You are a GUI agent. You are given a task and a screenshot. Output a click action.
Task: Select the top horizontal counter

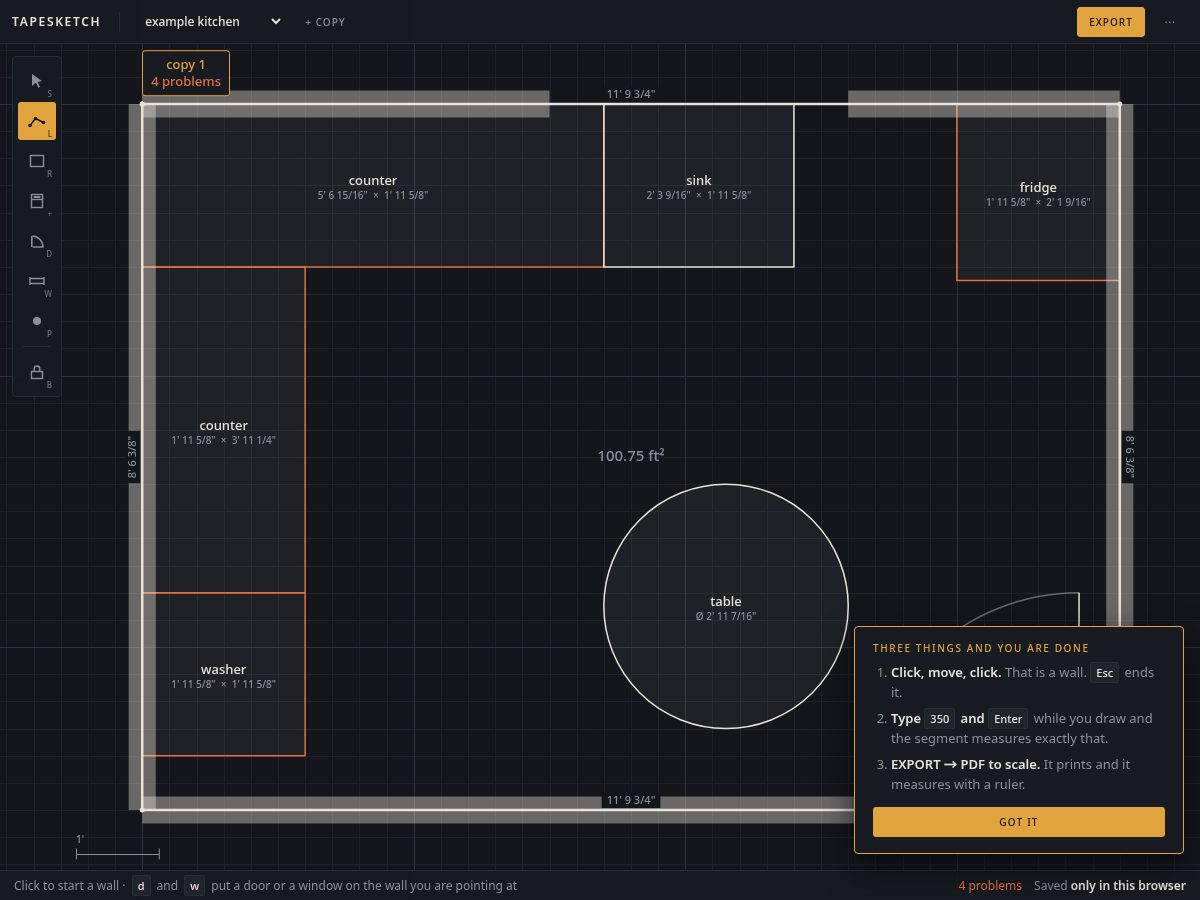pyautogui.click(x=373, y=185)
